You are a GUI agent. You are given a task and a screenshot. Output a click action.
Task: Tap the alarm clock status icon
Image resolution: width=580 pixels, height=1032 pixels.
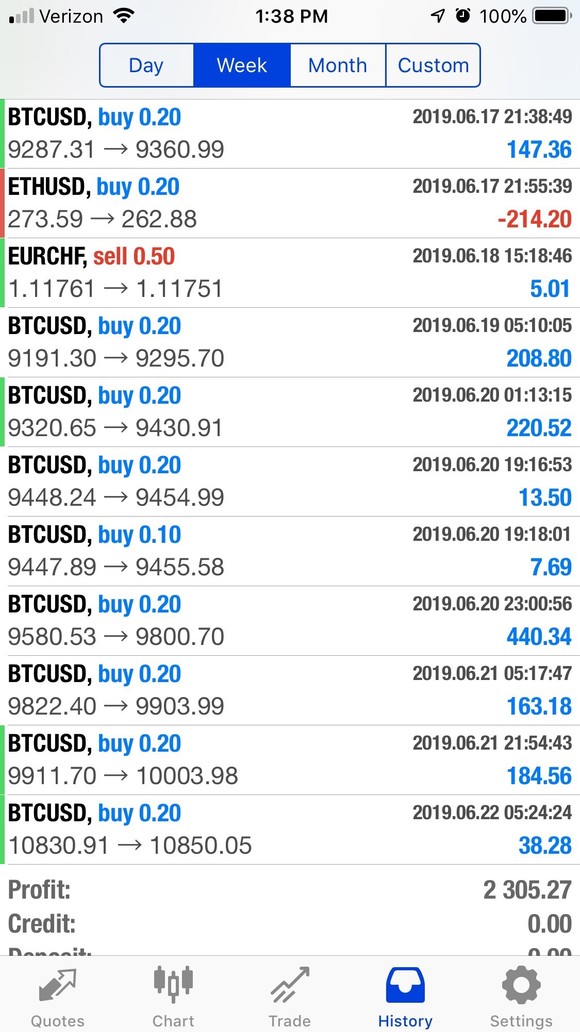[x=463, y=16]
